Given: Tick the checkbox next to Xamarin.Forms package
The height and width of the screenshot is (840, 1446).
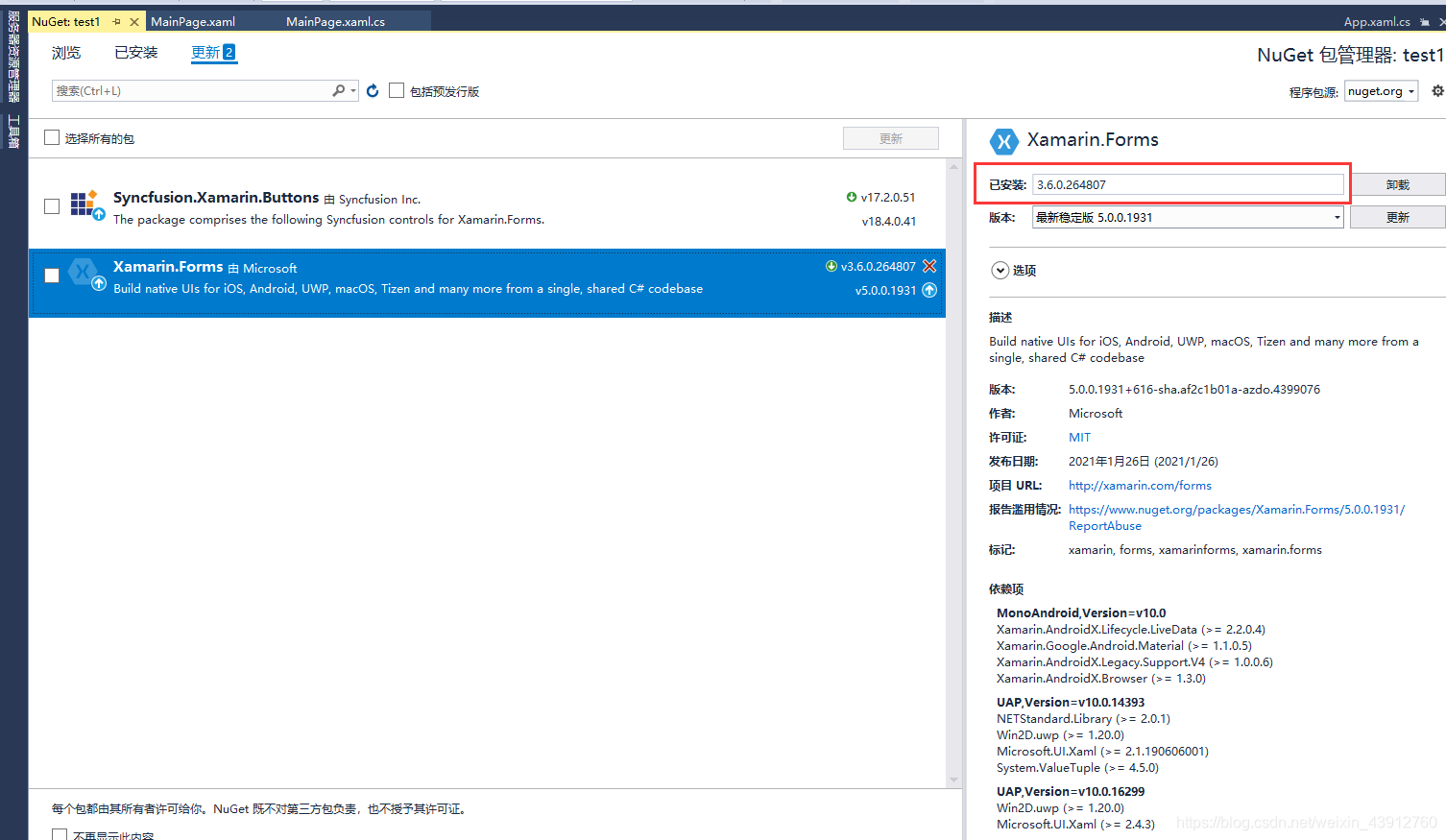Looking at the screenshot, I should [51, 276].
